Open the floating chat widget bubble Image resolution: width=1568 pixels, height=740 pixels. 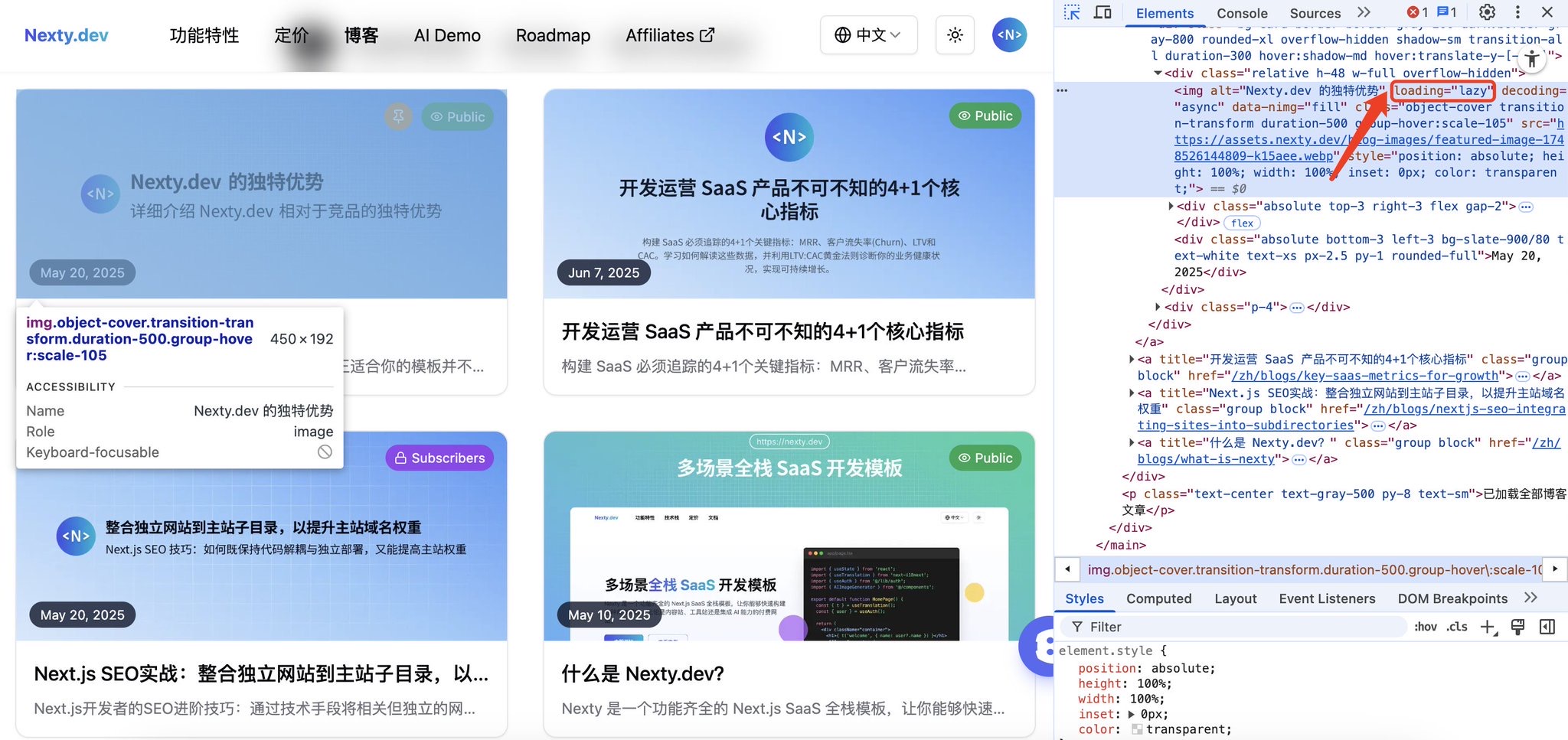coord(1038,647)
